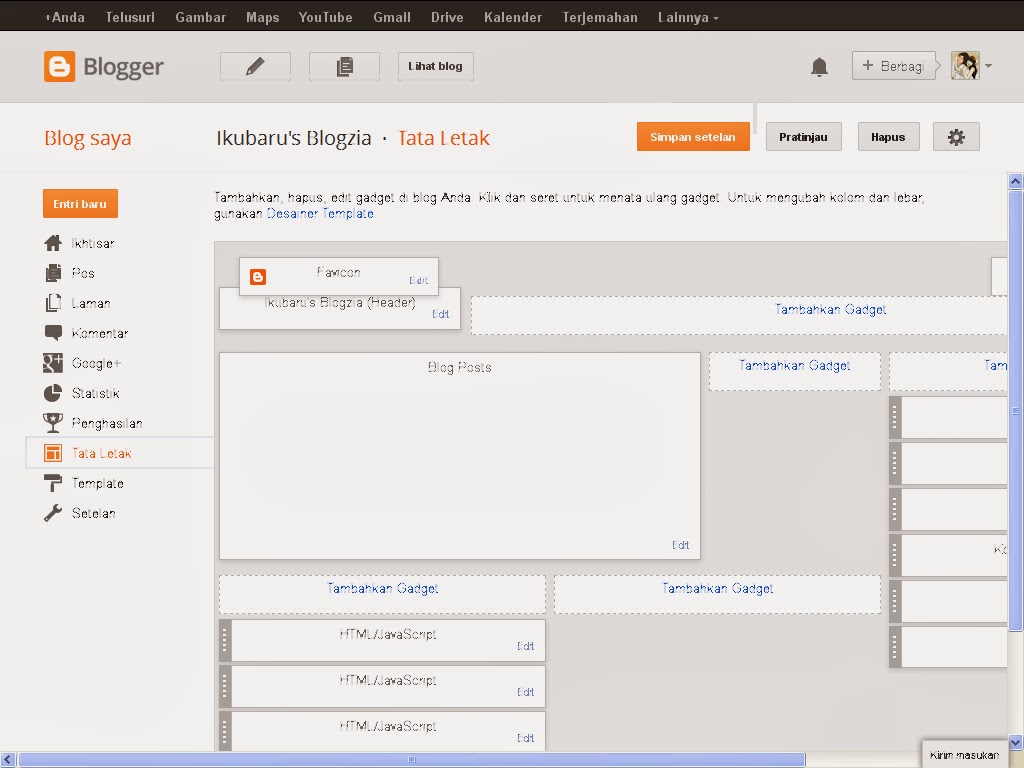Open new post with pencil icon
This screenshot has width=1024, height=768.
tap(255, 66)
